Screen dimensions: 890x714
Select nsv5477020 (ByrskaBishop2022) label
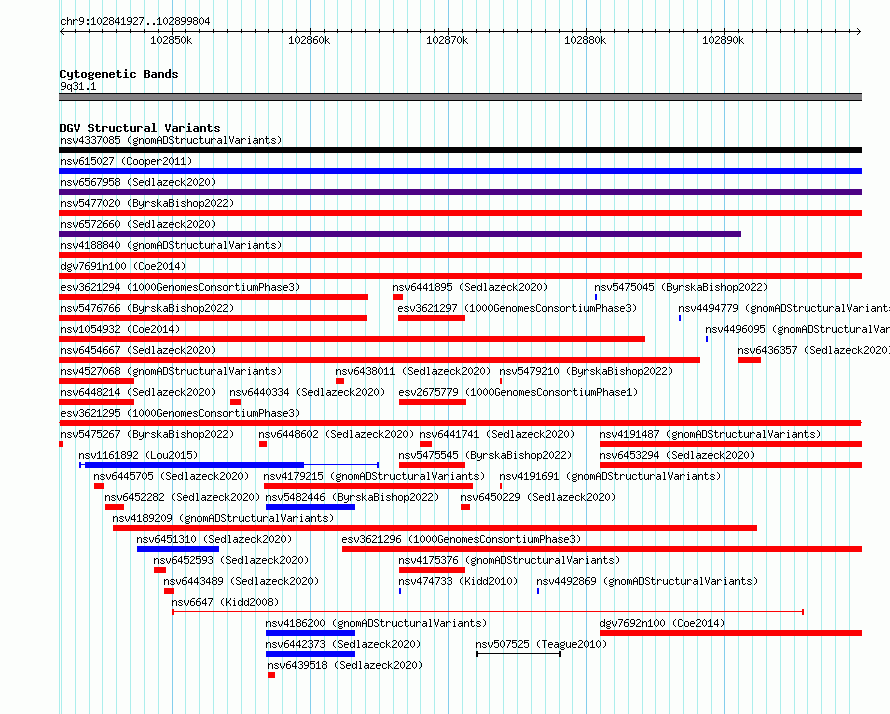(x=147, y=203)
